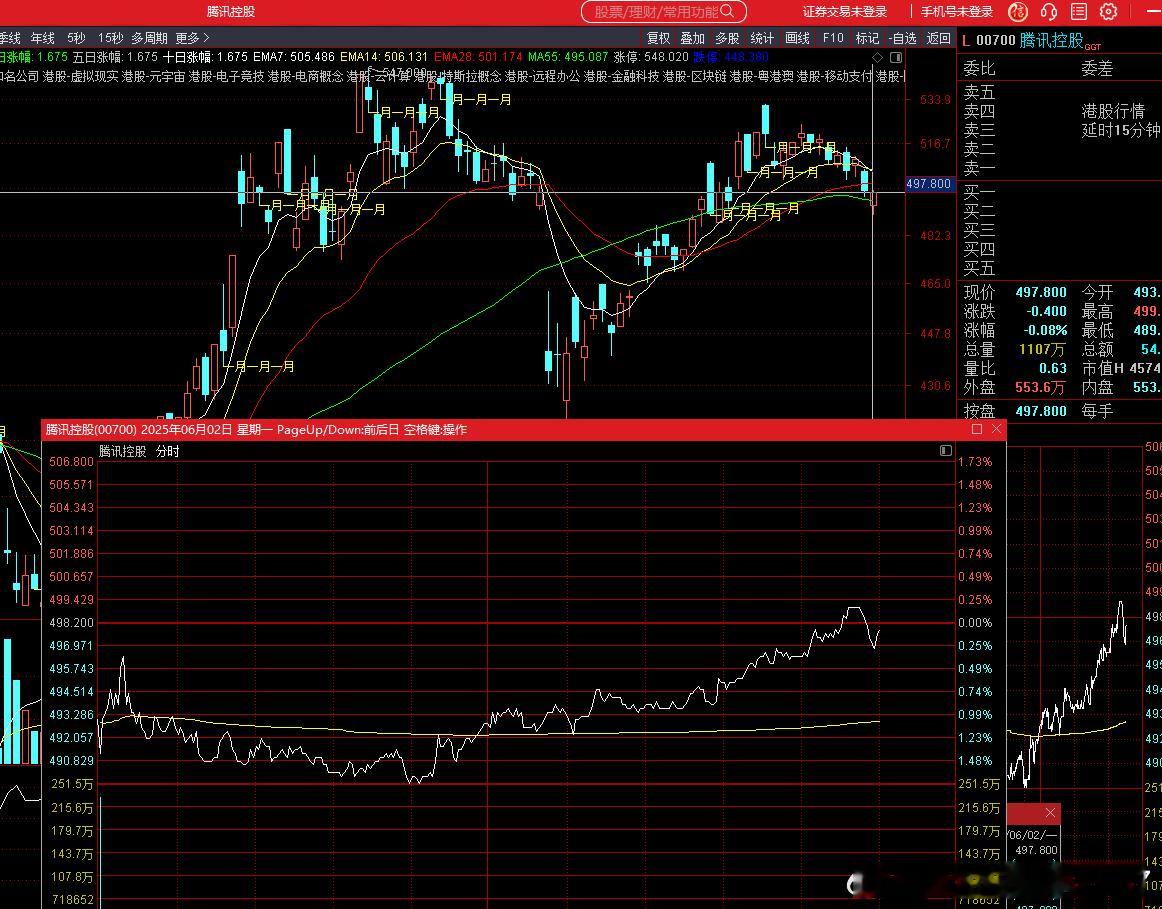Click the 量比 0.63 value
This screenshot has width=1162, height=909.
click(1052, 368)
